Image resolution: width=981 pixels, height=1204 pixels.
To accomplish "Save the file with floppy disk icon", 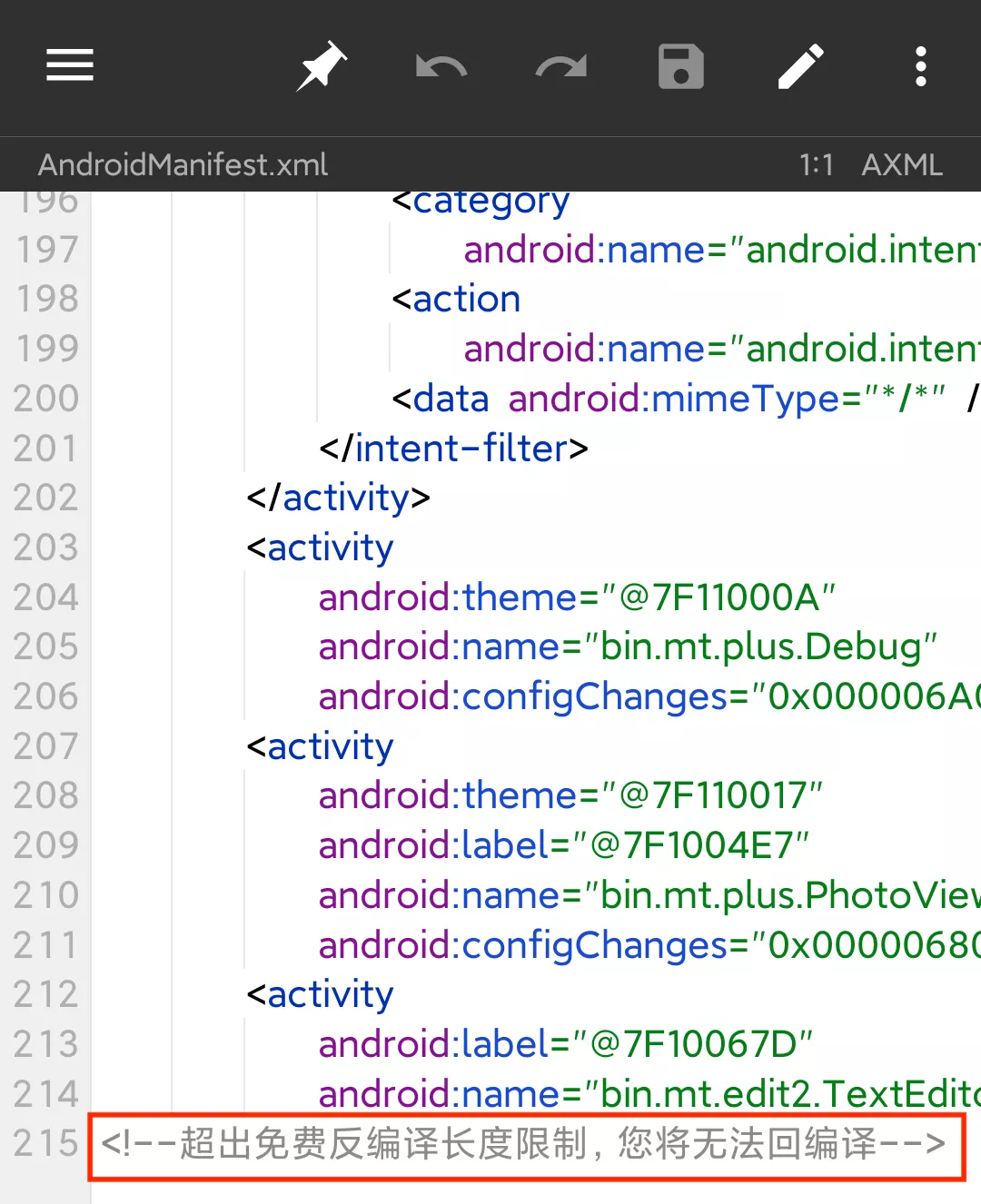I will click(680, 67).
